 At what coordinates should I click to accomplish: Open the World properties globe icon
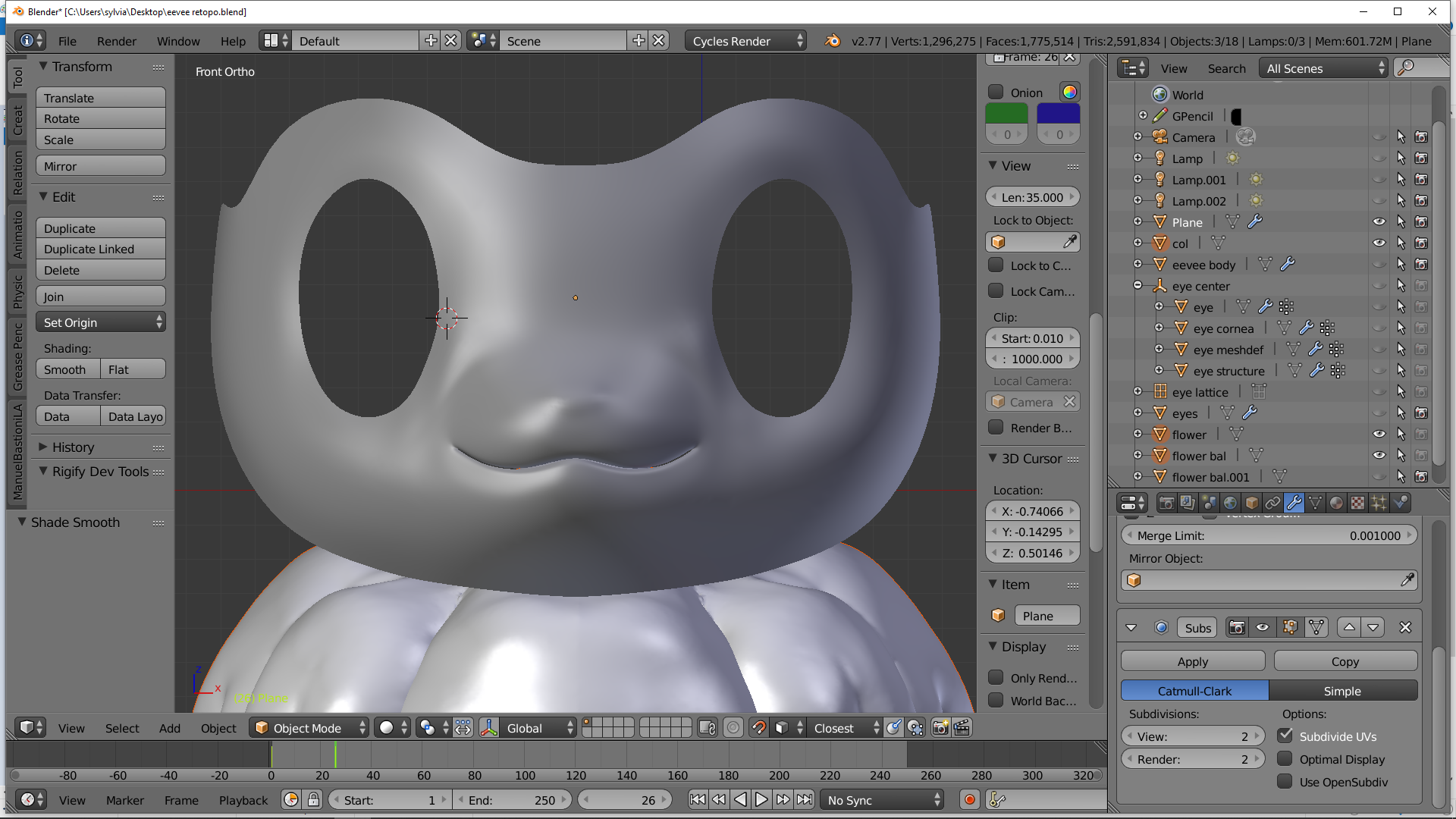[x=1230, y=503]
